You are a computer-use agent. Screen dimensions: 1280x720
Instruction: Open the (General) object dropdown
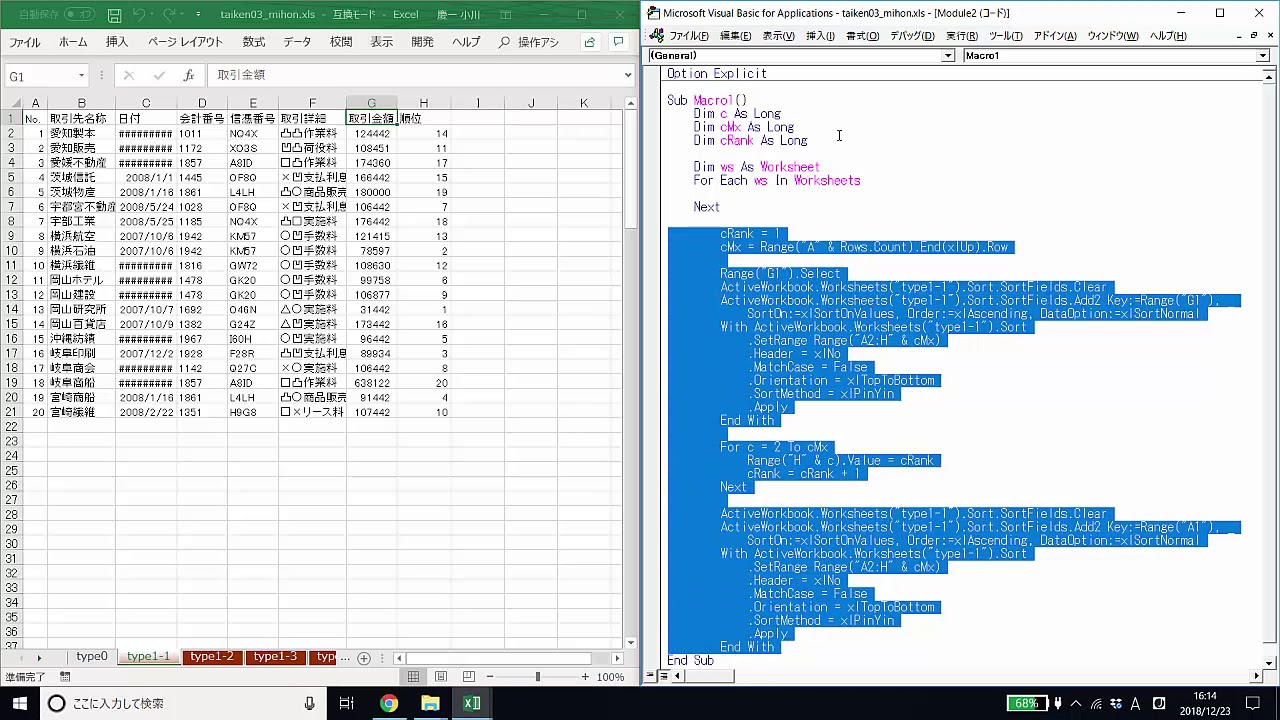947,56
